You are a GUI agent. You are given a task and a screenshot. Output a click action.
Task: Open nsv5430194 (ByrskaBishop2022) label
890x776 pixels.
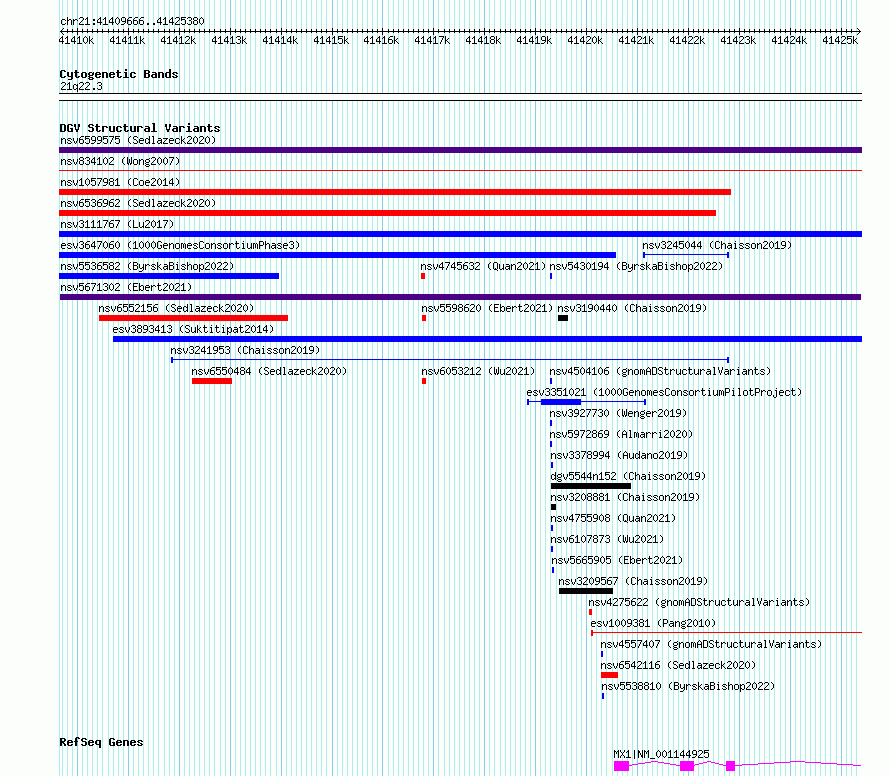[x=636, y=266]
